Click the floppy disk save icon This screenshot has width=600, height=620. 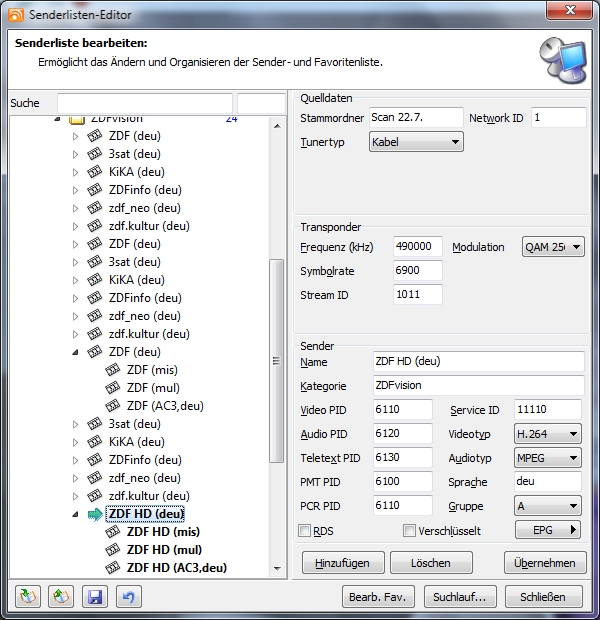95,597
